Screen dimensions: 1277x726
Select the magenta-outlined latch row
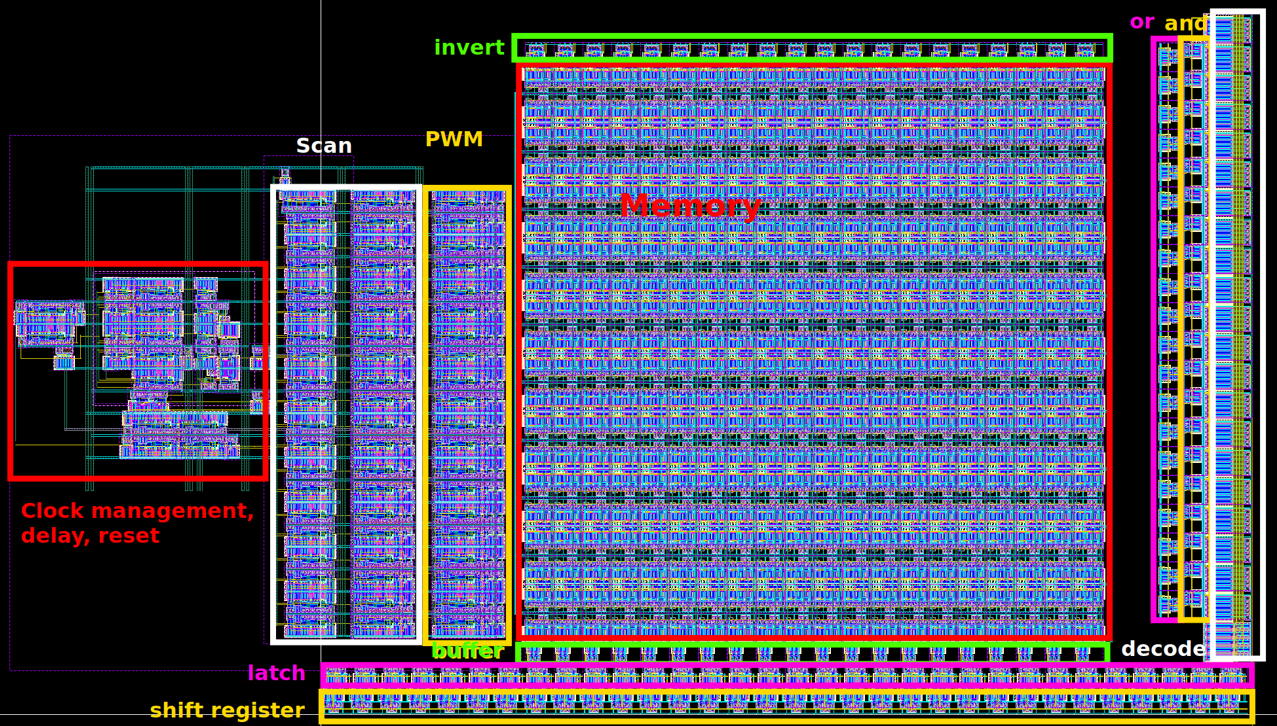click(x=786, y=675)
